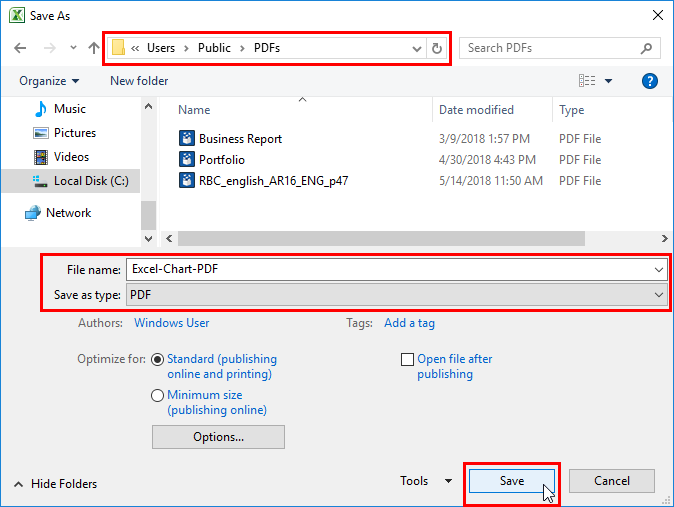Expand the Save as type dropdown
674x507 pixels.
click(x=658, y=295)
